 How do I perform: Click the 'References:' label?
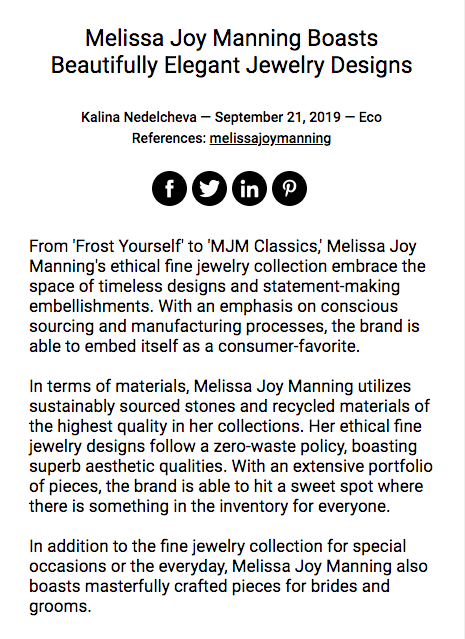point(169,139)
